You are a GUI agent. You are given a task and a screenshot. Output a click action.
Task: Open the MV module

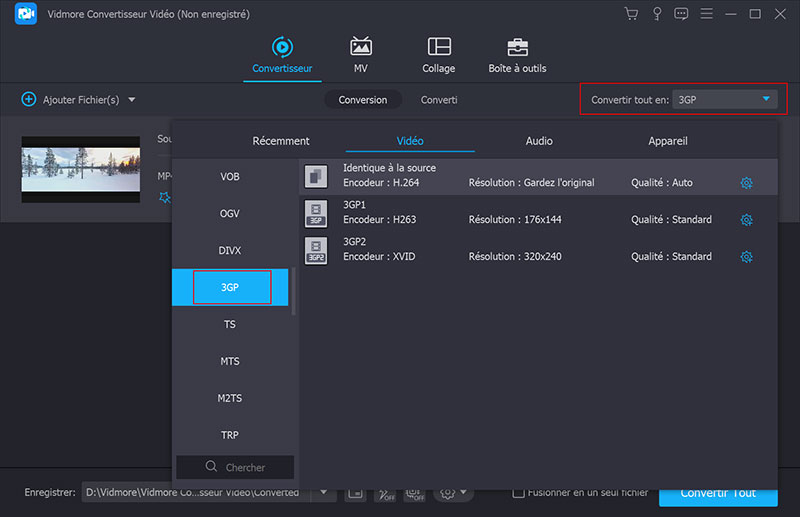coord(360,54)
